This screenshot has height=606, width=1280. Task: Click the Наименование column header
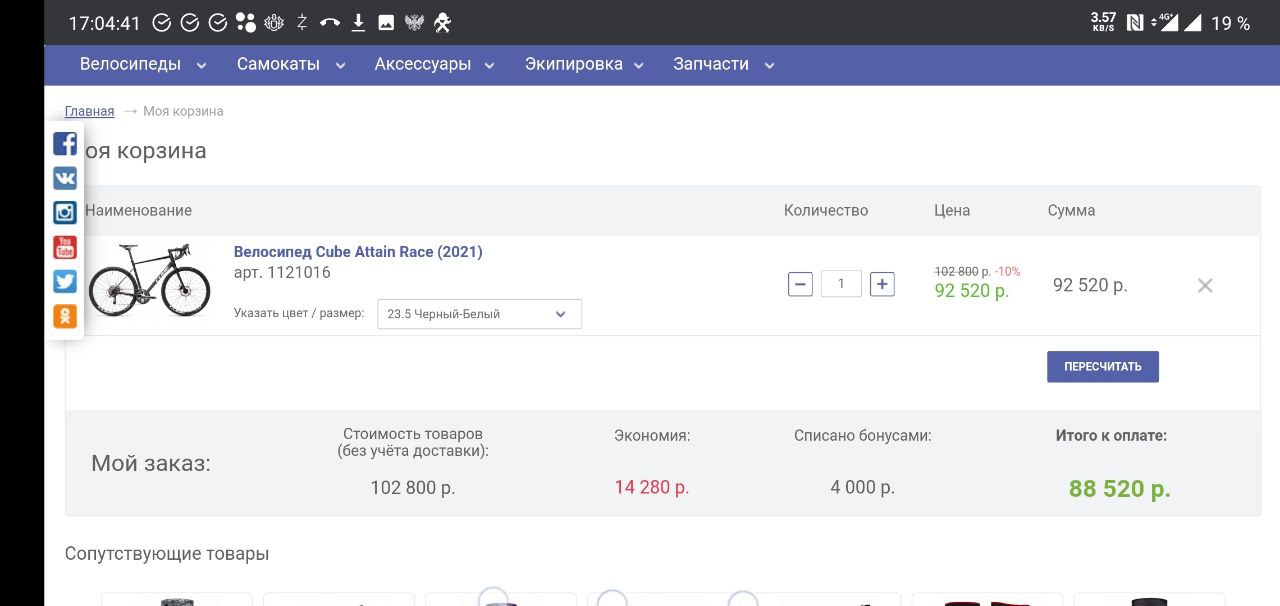[138, 211]
